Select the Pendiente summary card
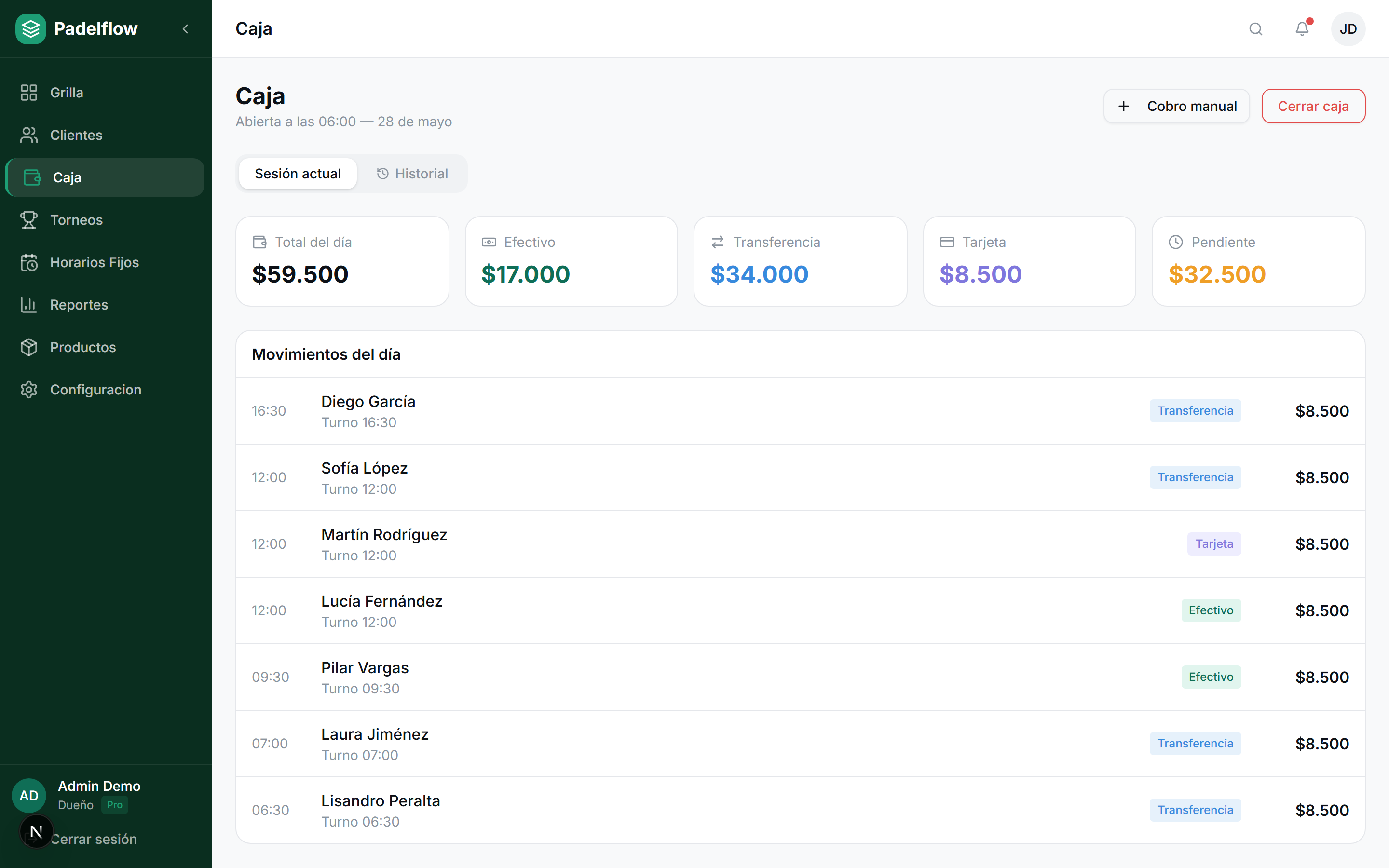 pos(1258,261)
